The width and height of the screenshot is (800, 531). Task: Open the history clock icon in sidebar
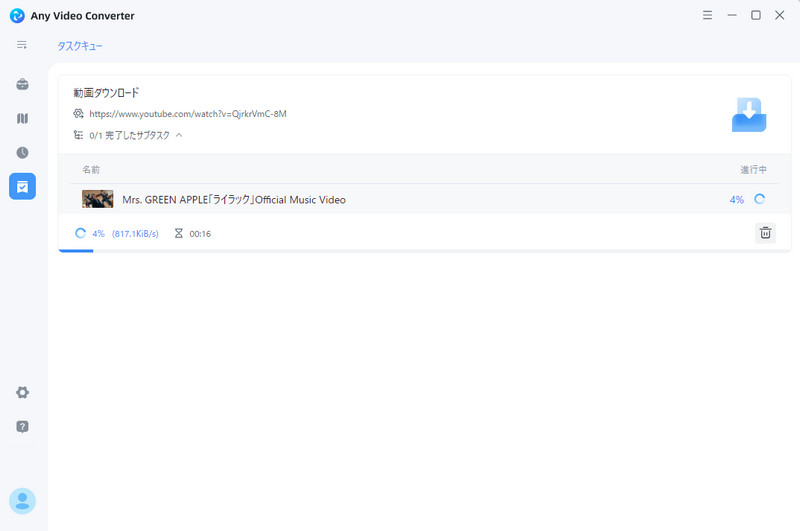pyautogui.click(x=22, y=153)
